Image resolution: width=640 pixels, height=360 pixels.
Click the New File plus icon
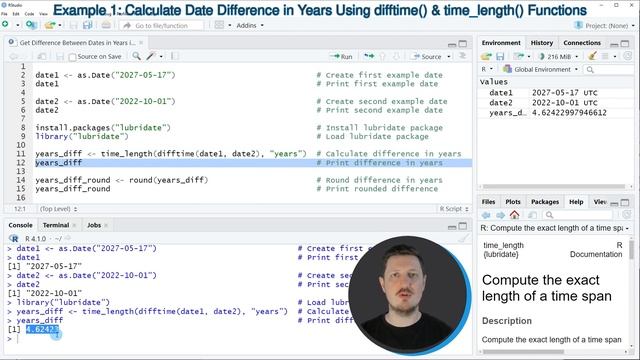(x=5, y=25)
